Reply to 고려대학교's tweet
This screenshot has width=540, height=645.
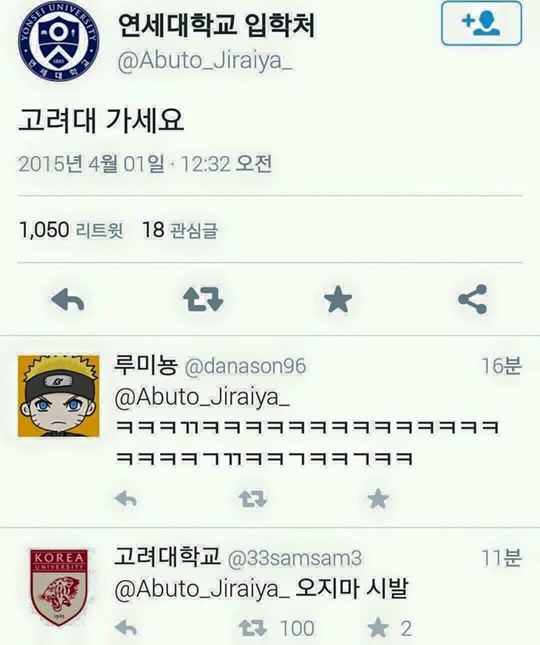coord(126,628)
